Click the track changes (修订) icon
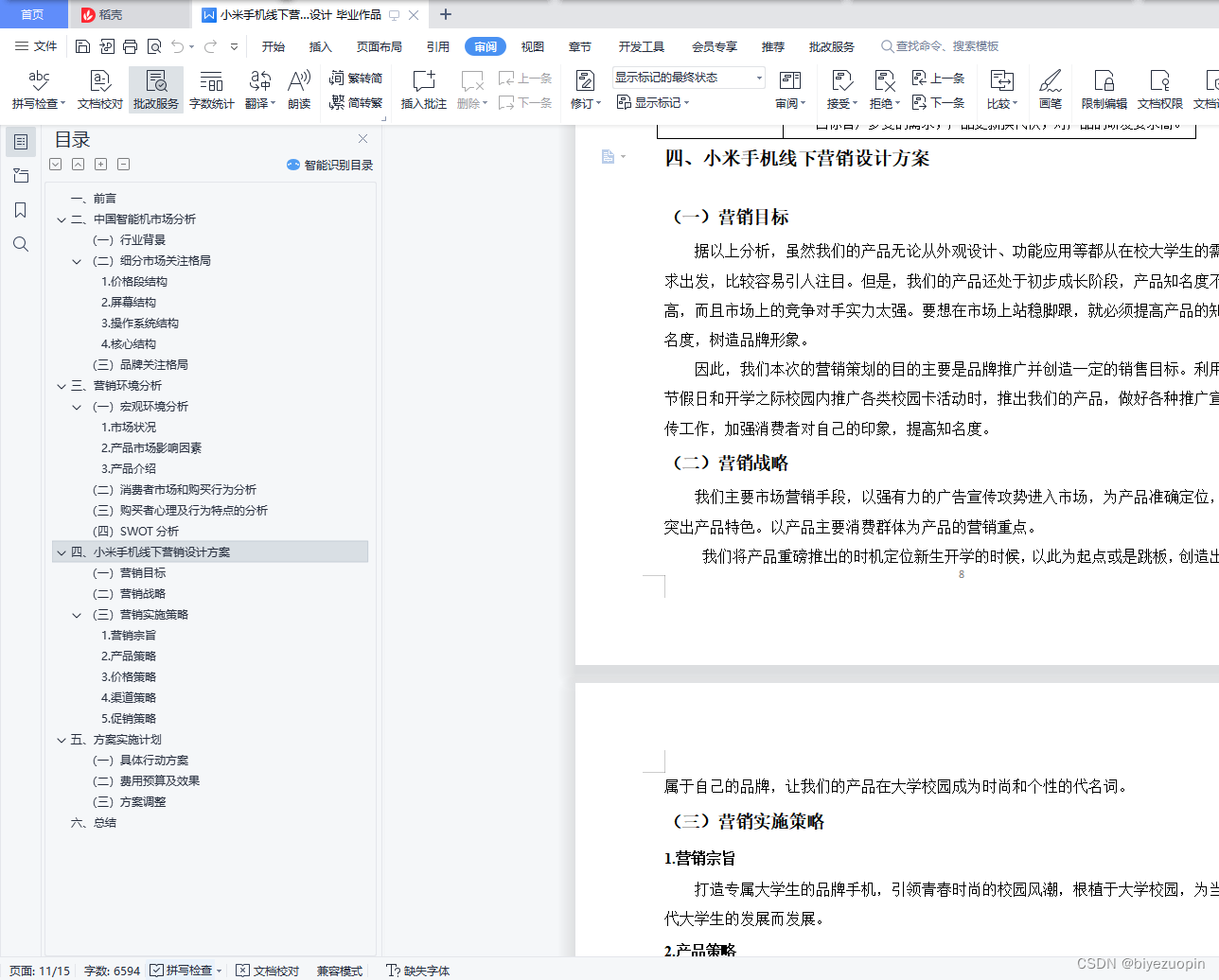The image size is (1219, 980). pyautogui.click(x=585, y=81)
